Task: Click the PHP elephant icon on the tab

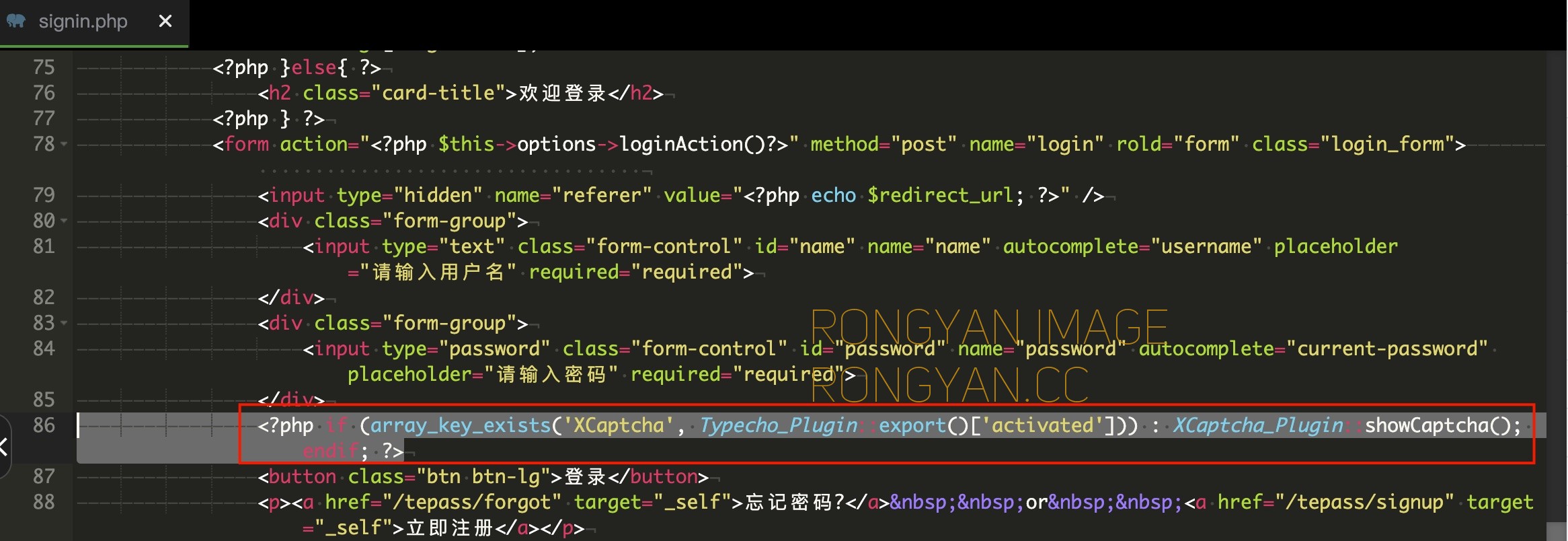Action: coord(16,22)
